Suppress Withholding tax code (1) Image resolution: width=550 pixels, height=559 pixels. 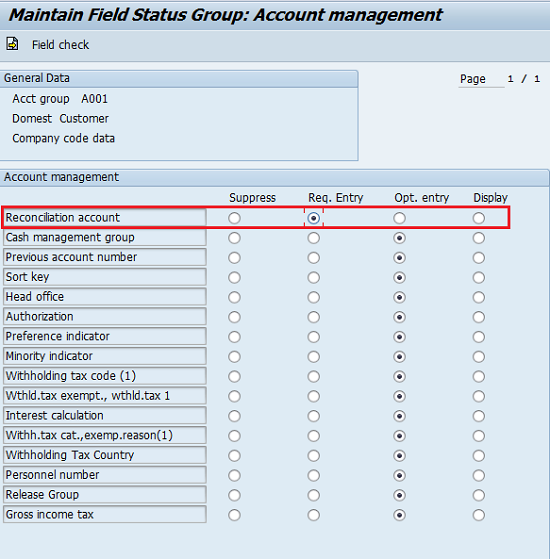pyautogui.click(x=234, y=376)
